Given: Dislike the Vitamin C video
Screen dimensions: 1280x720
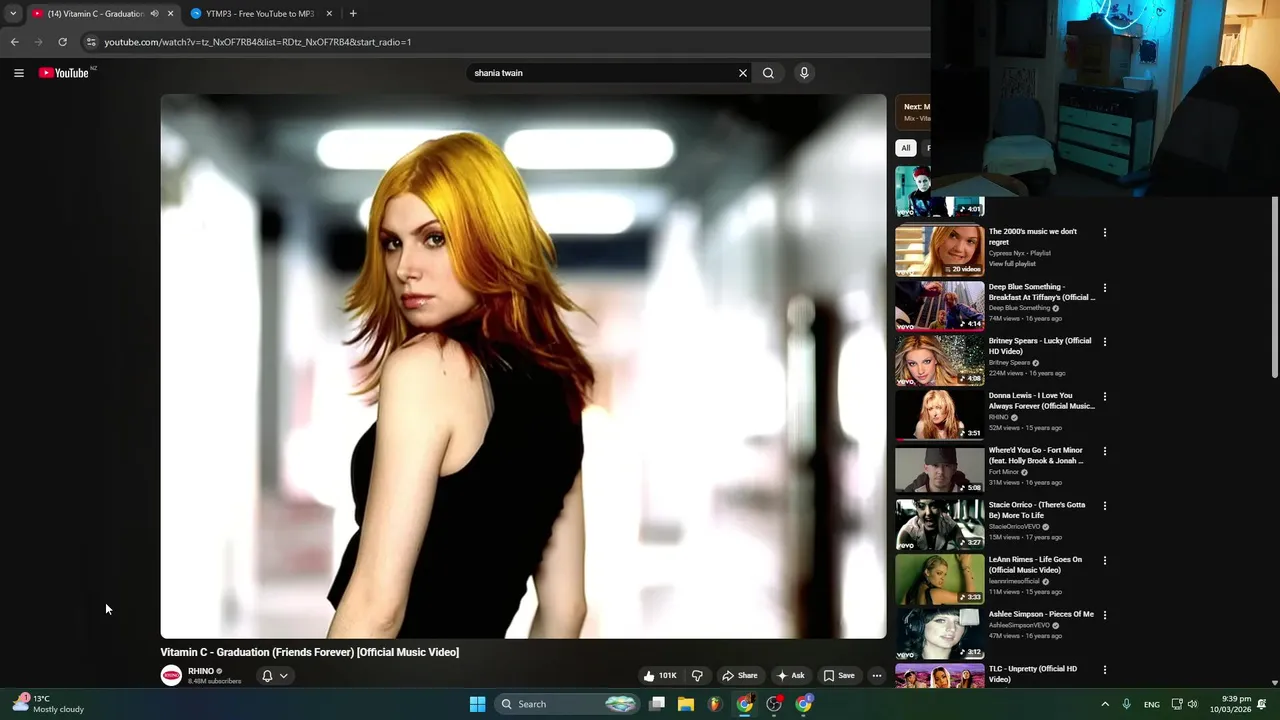Looking at the screenshot, I should 697,676.
